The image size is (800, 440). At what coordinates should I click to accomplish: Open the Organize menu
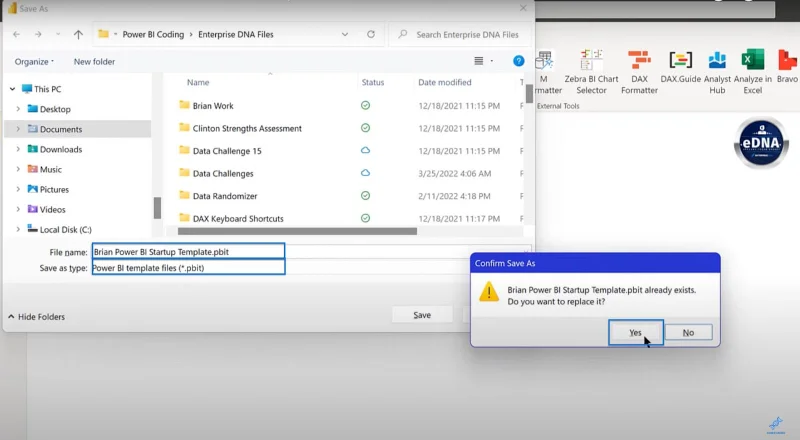34,61
